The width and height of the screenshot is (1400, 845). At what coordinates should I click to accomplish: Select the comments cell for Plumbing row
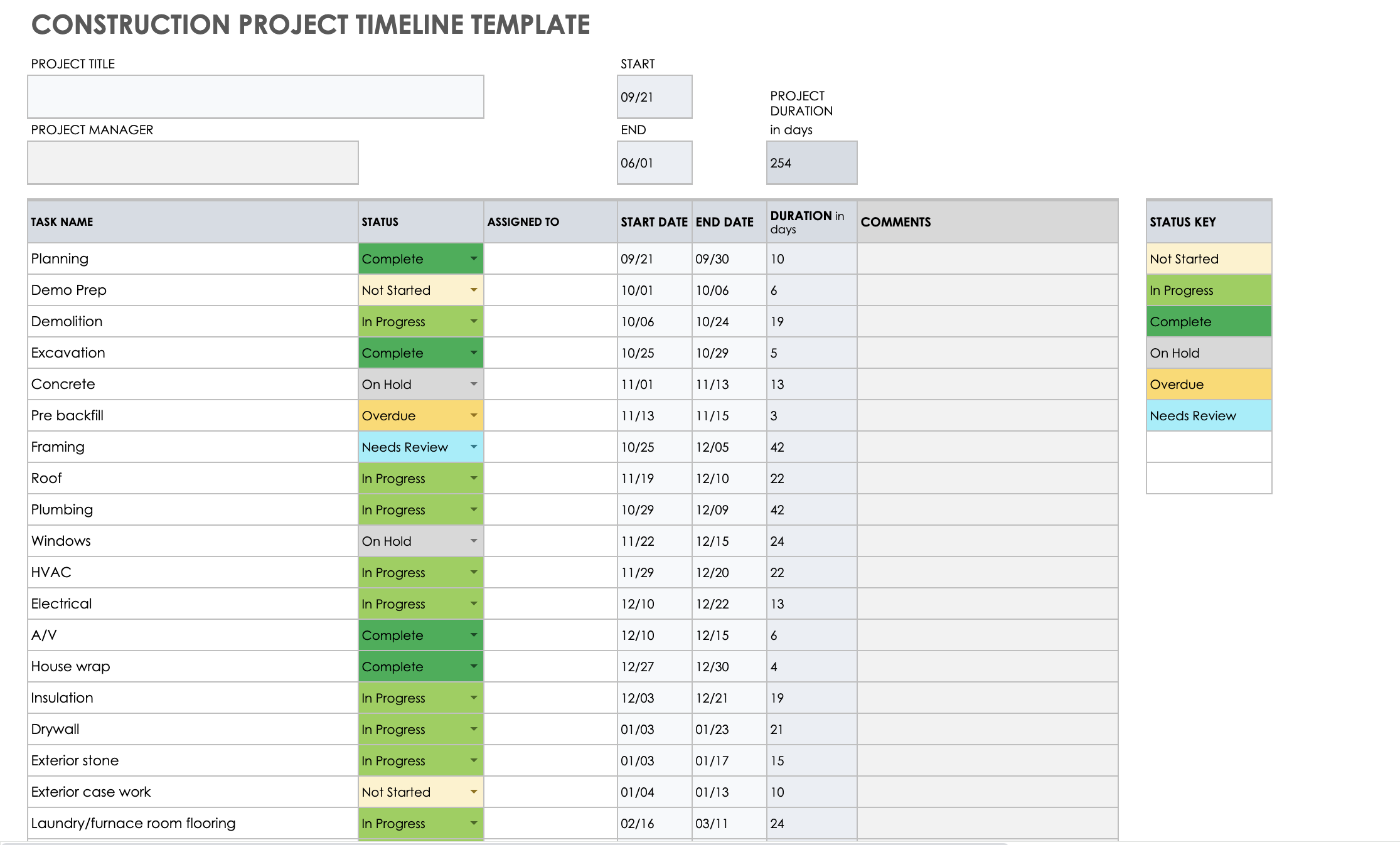click(x=985, y=509)
